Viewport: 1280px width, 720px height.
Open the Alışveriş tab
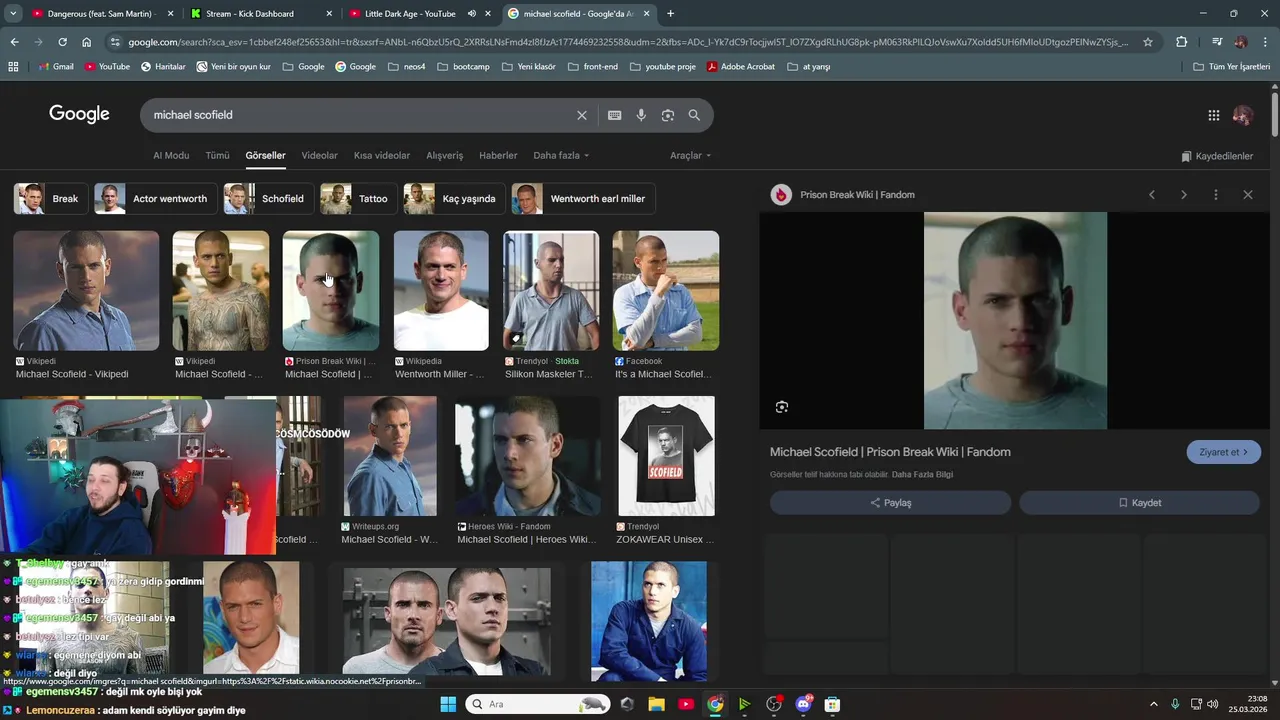click(x=445, y=156)
